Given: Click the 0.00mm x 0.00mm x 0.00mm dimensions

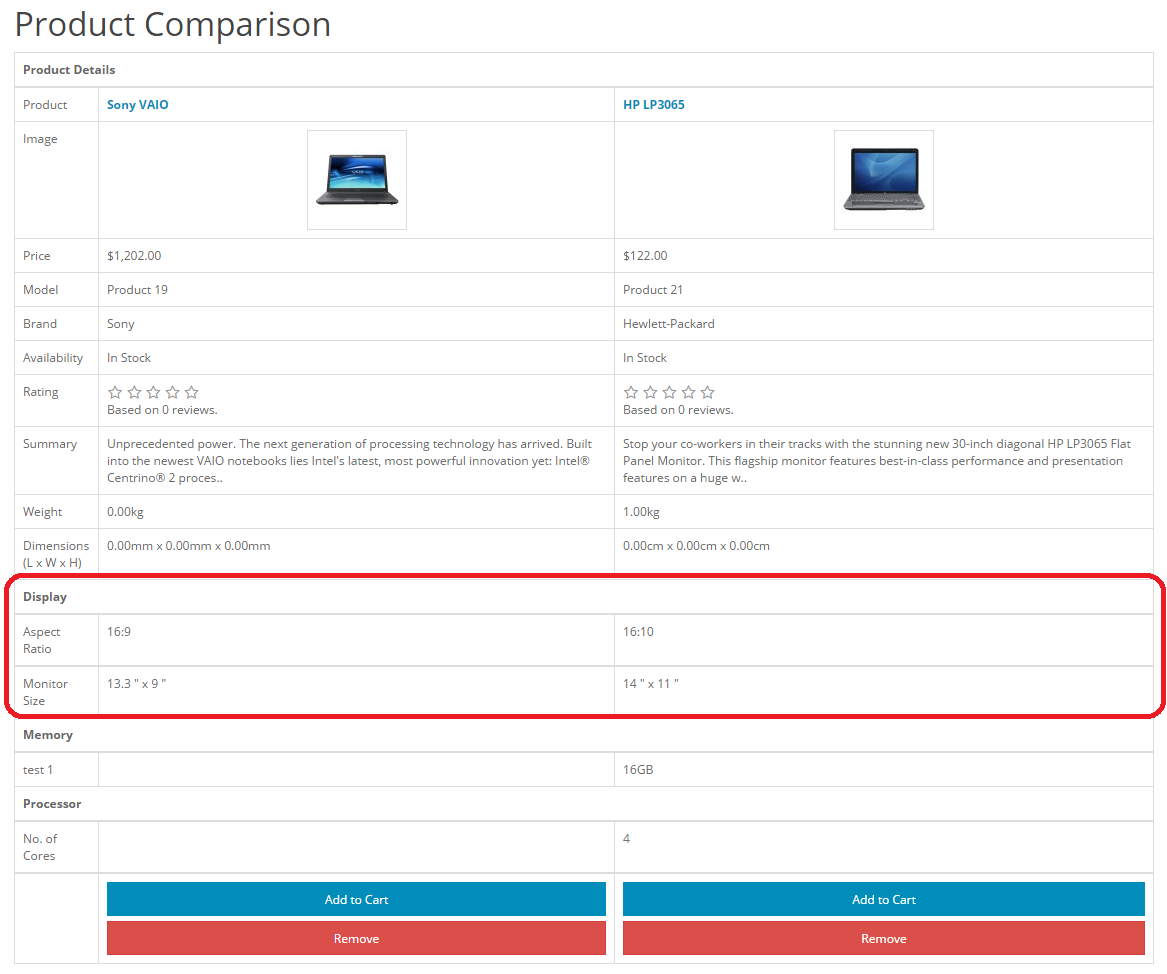Looking at the screenshot, I should pyautogui.click(x=188, y=546).
